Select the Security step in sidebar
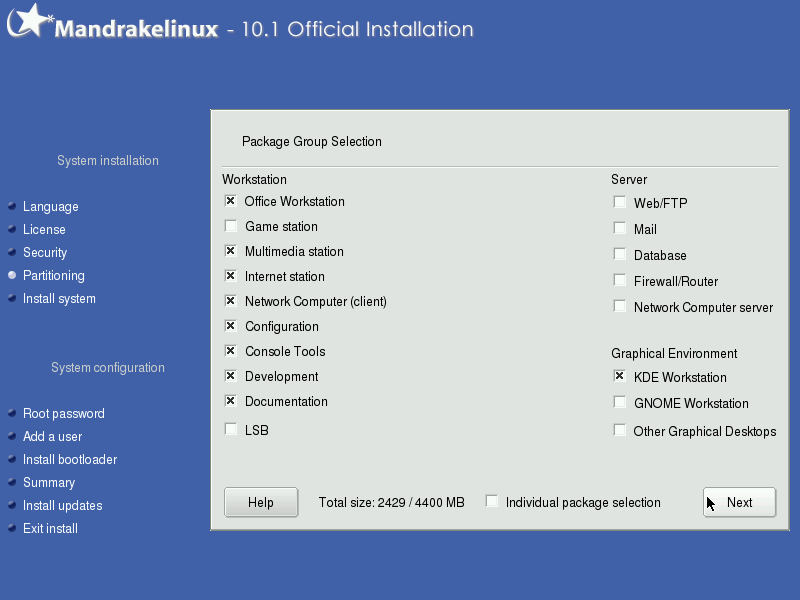 [45, 253]
